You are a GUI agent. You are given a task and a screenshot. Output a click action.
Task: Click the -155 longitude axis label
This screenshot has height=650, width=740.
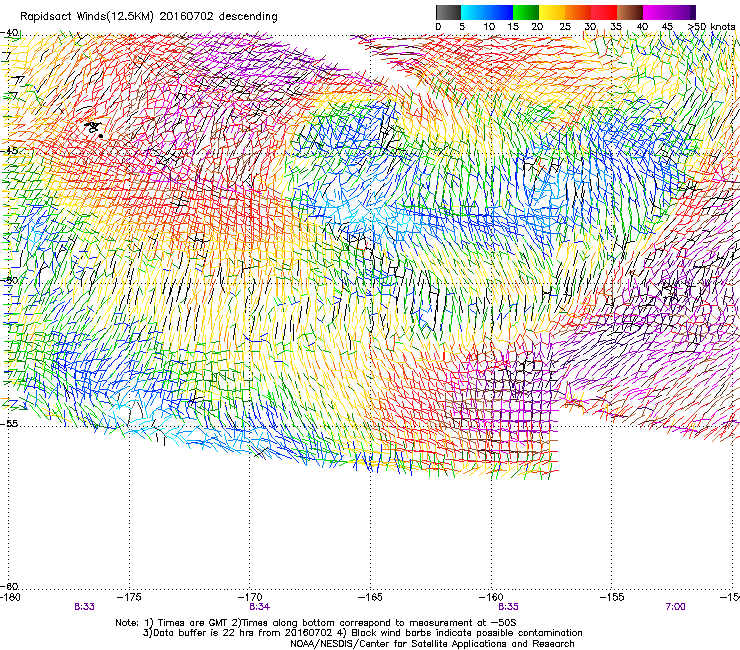click(x=612, y=597)
